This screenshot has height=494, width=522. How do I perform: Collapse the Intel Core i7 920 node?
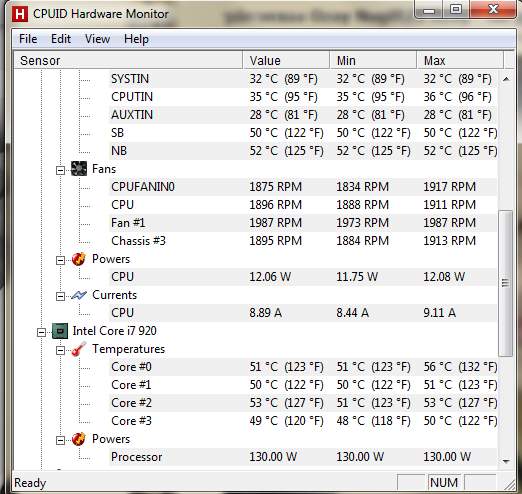[x=41, y=333]
